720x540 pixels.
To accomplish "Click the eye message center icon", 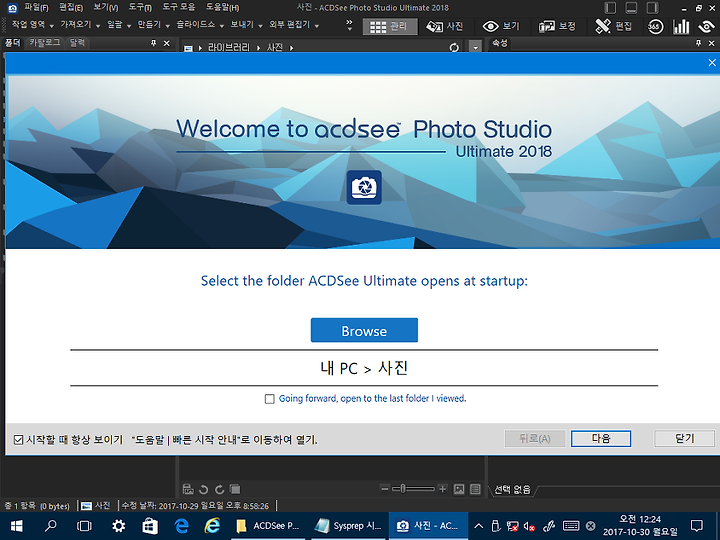I will 706,27.
